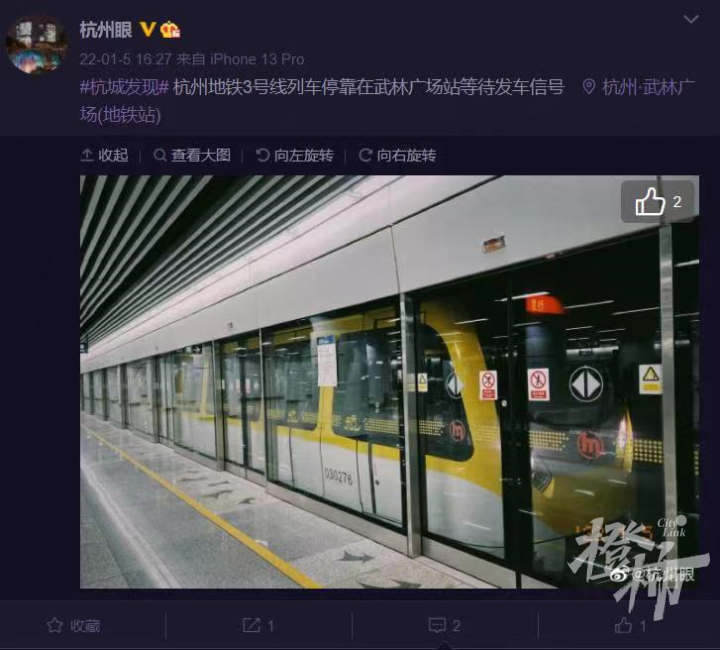Click the crown membership badge icon

tap(170, 30)
